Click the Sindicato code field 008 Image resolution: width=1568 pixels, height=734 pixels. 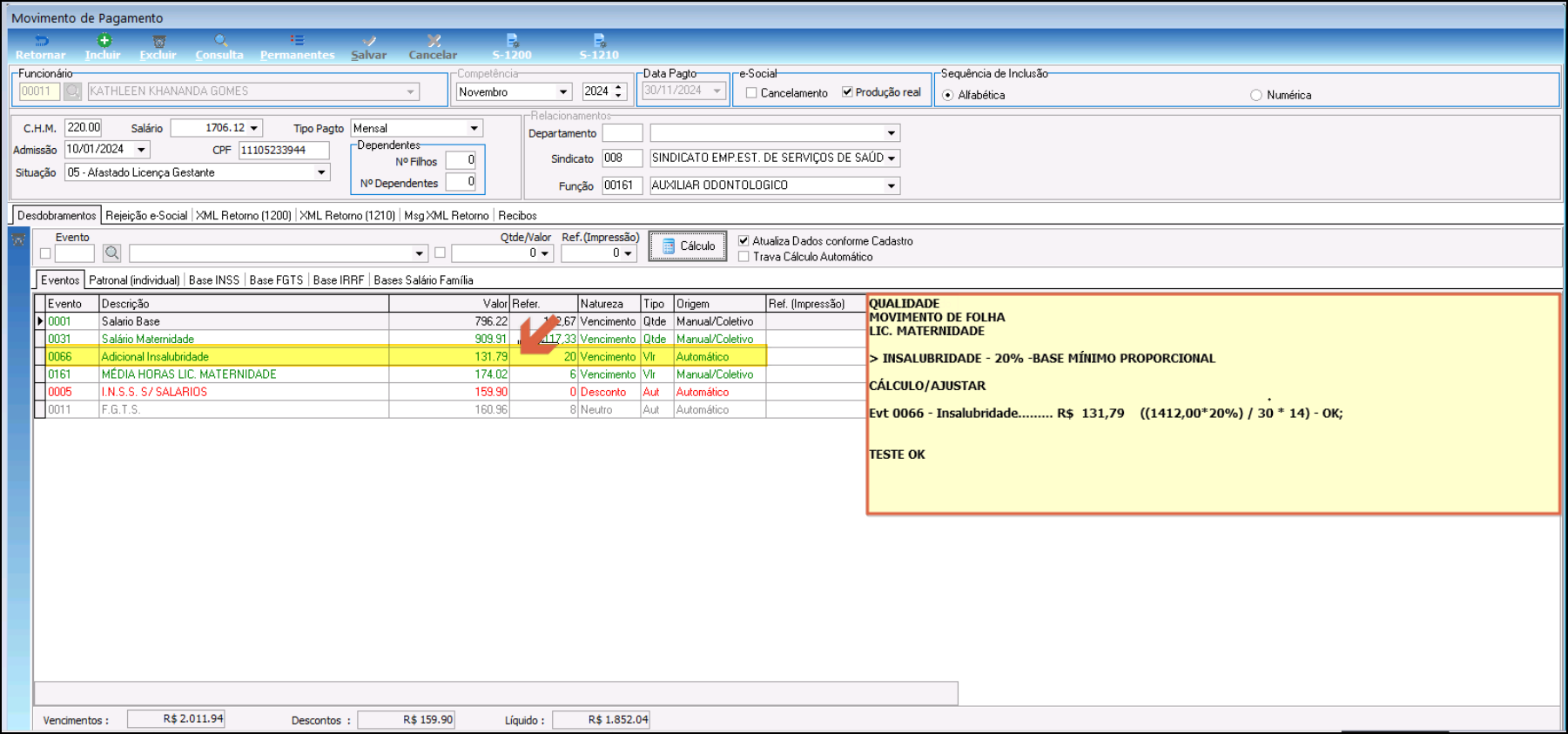[622, 158]
